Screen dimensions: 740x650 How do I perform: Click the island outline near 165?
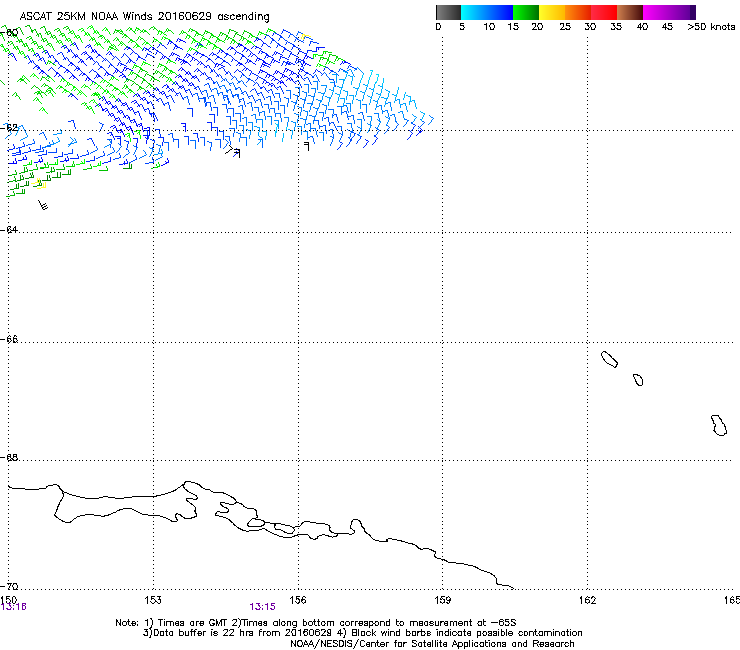(x=719, y=425)
